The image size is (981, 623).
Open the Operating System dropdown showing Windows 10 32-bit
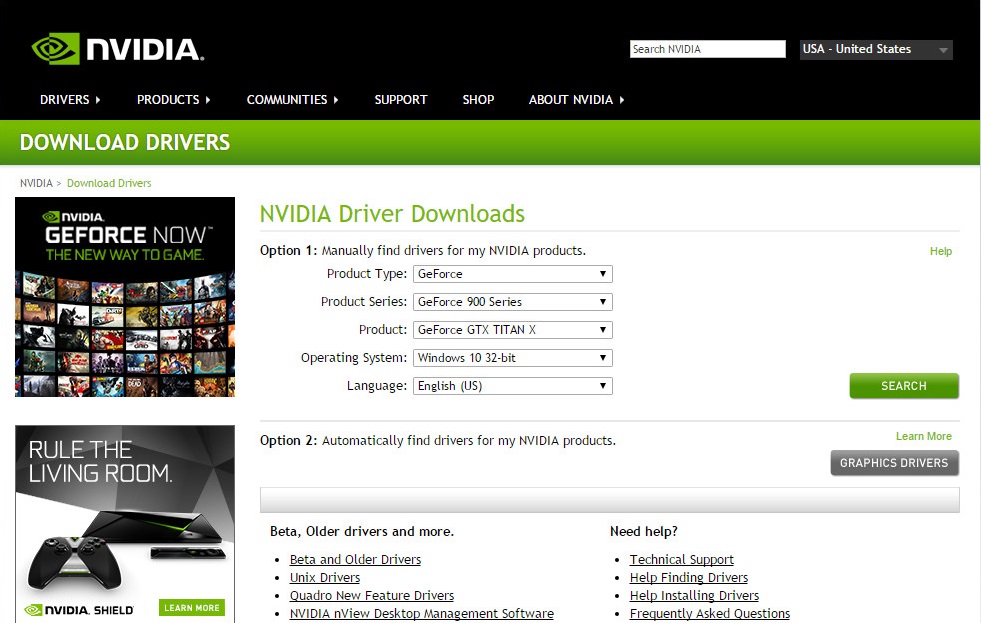[x=512, y=358]
